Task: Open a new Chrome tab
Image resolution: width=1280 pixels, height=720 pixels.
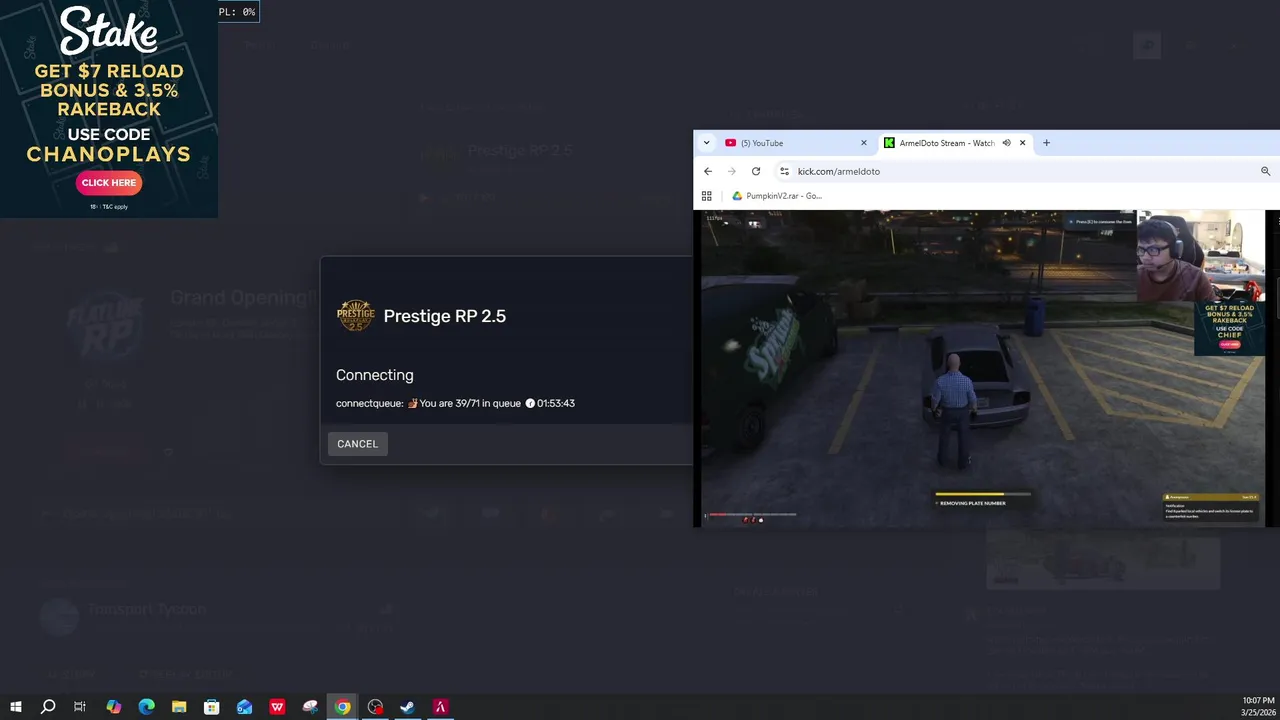Action: 1046,143
